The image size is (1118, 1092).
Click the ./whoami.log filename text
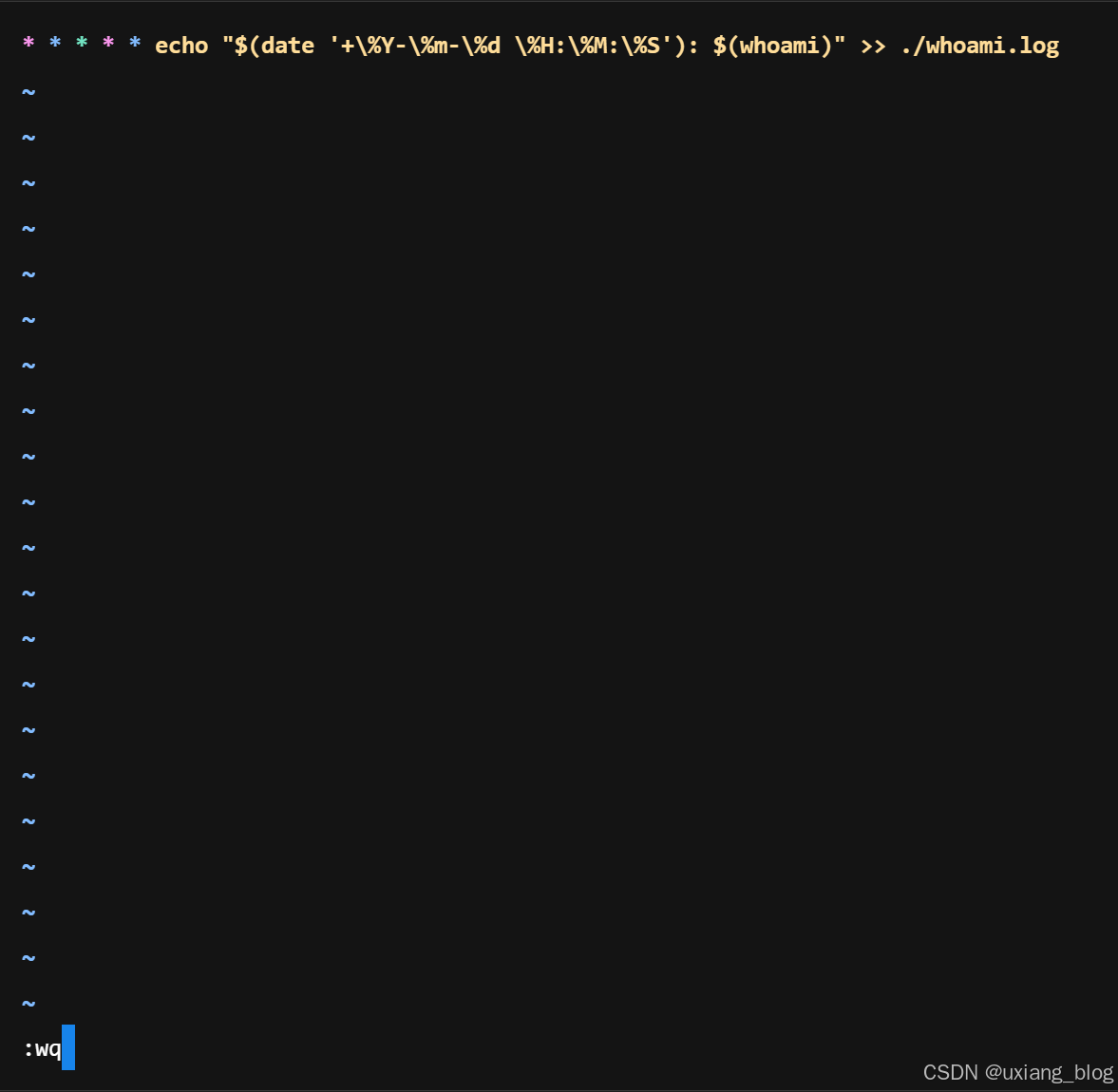tap(980, 47)
